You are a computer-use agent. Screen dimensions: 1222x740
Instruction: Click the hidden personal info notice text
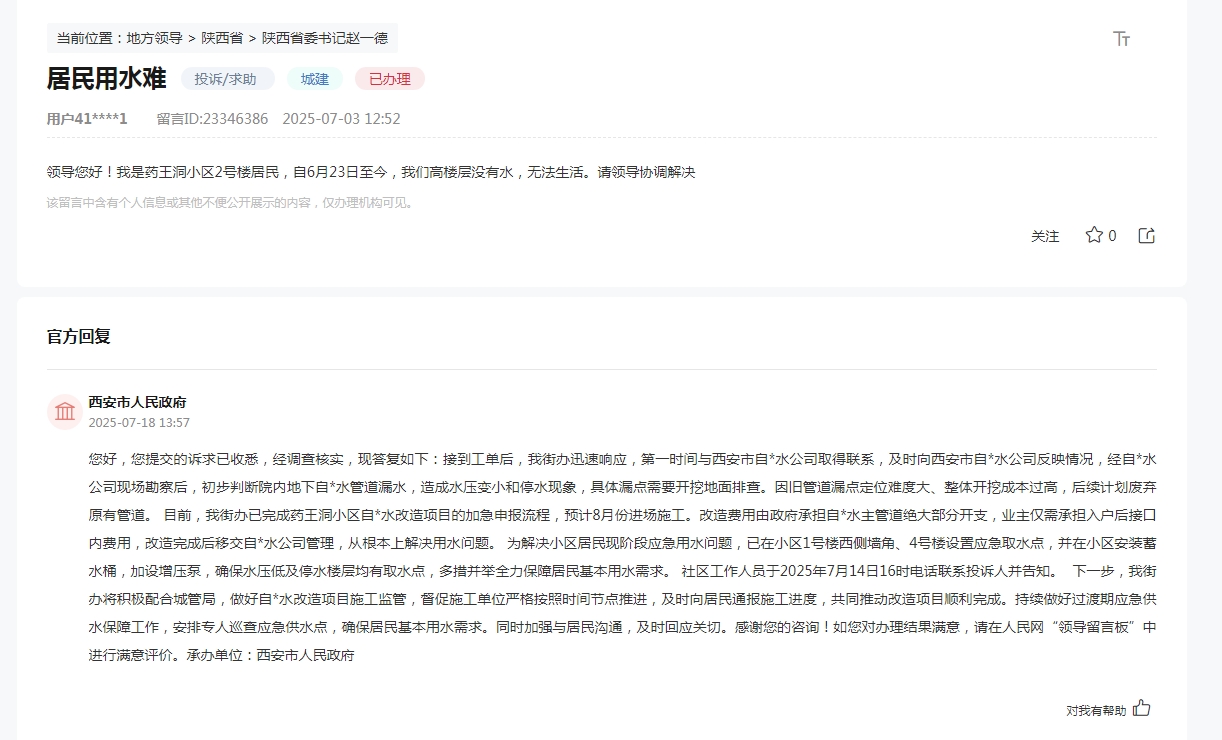230,201
